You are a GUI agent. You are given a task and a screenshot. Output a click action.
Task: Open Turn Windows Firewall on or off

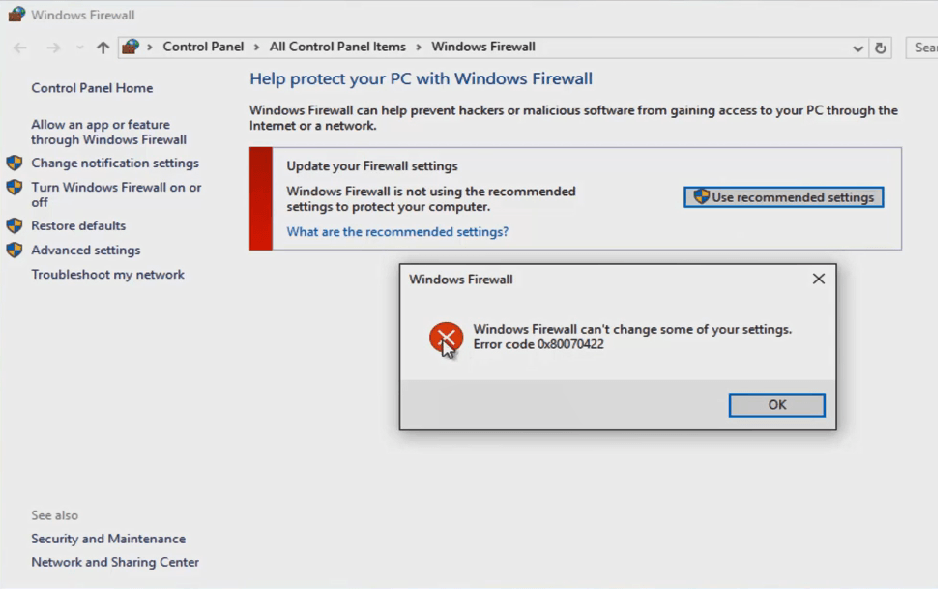(116, 195)
